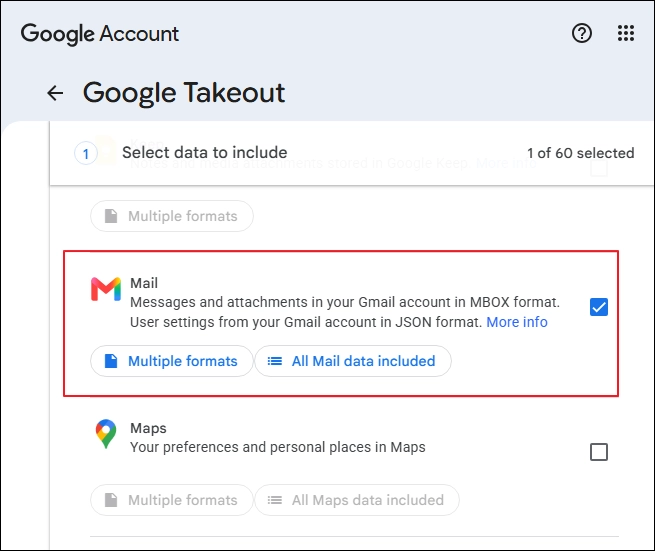
Task: Open the Google apps grid
Action: pyautogui.click(x=626, y=33)
